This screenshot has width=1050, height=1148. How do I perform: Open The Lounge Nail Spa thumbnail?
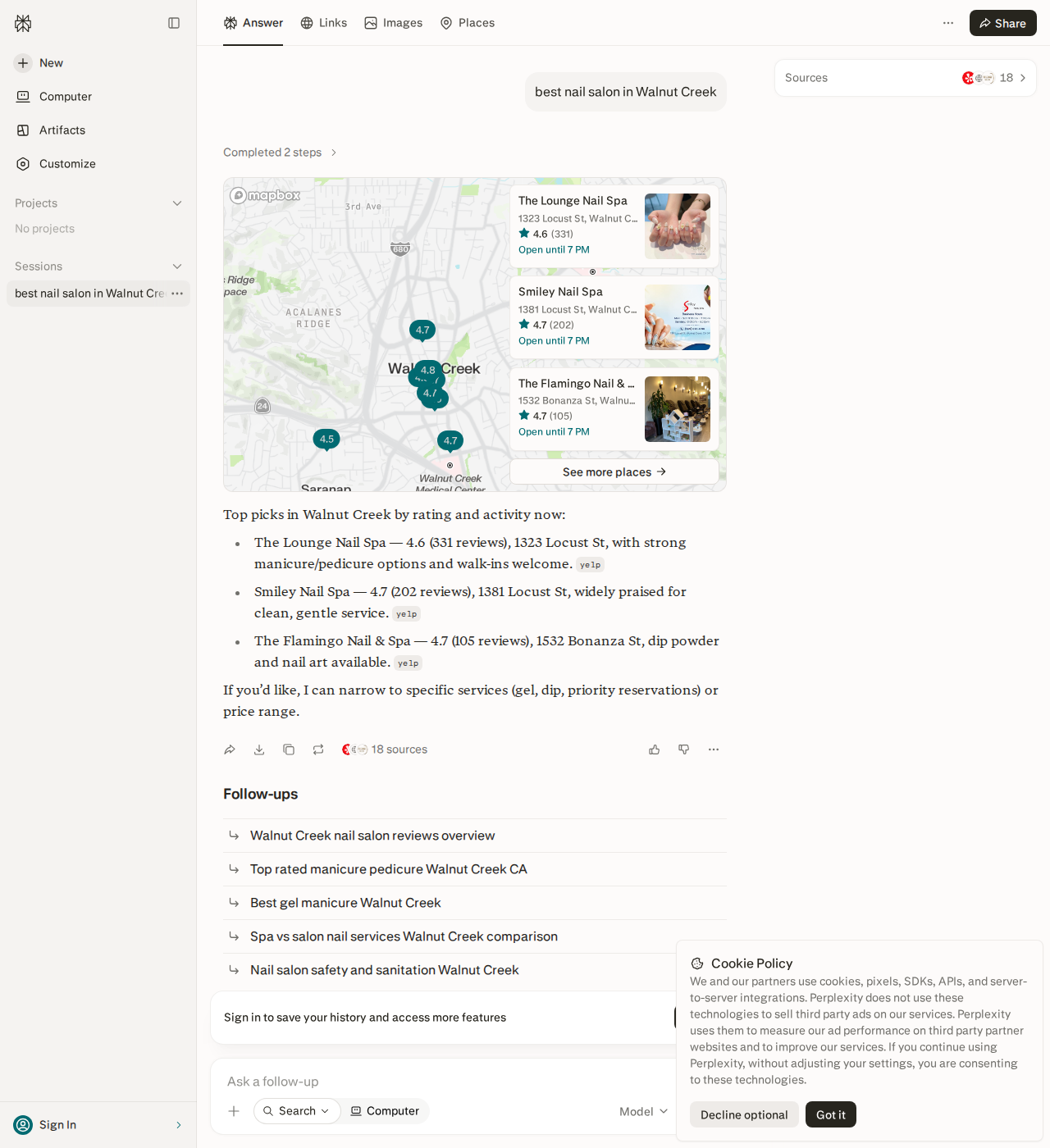[678, 226]
